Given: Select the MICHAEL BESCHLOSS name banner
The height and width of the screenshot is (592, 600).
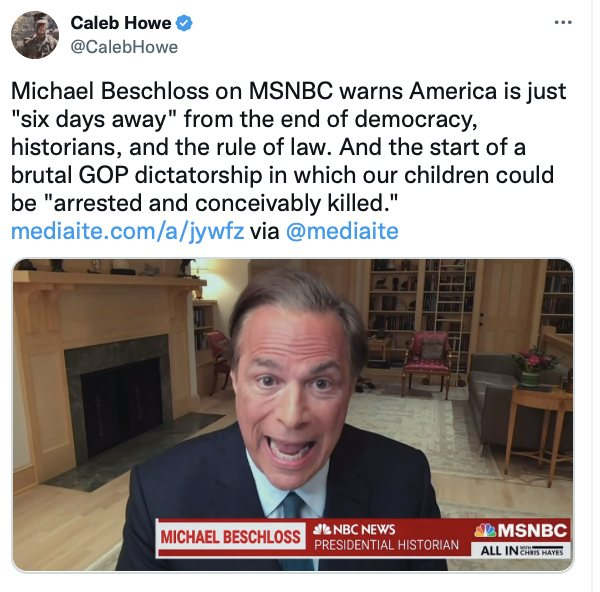Looking at the screenshot, I should 231,537.
